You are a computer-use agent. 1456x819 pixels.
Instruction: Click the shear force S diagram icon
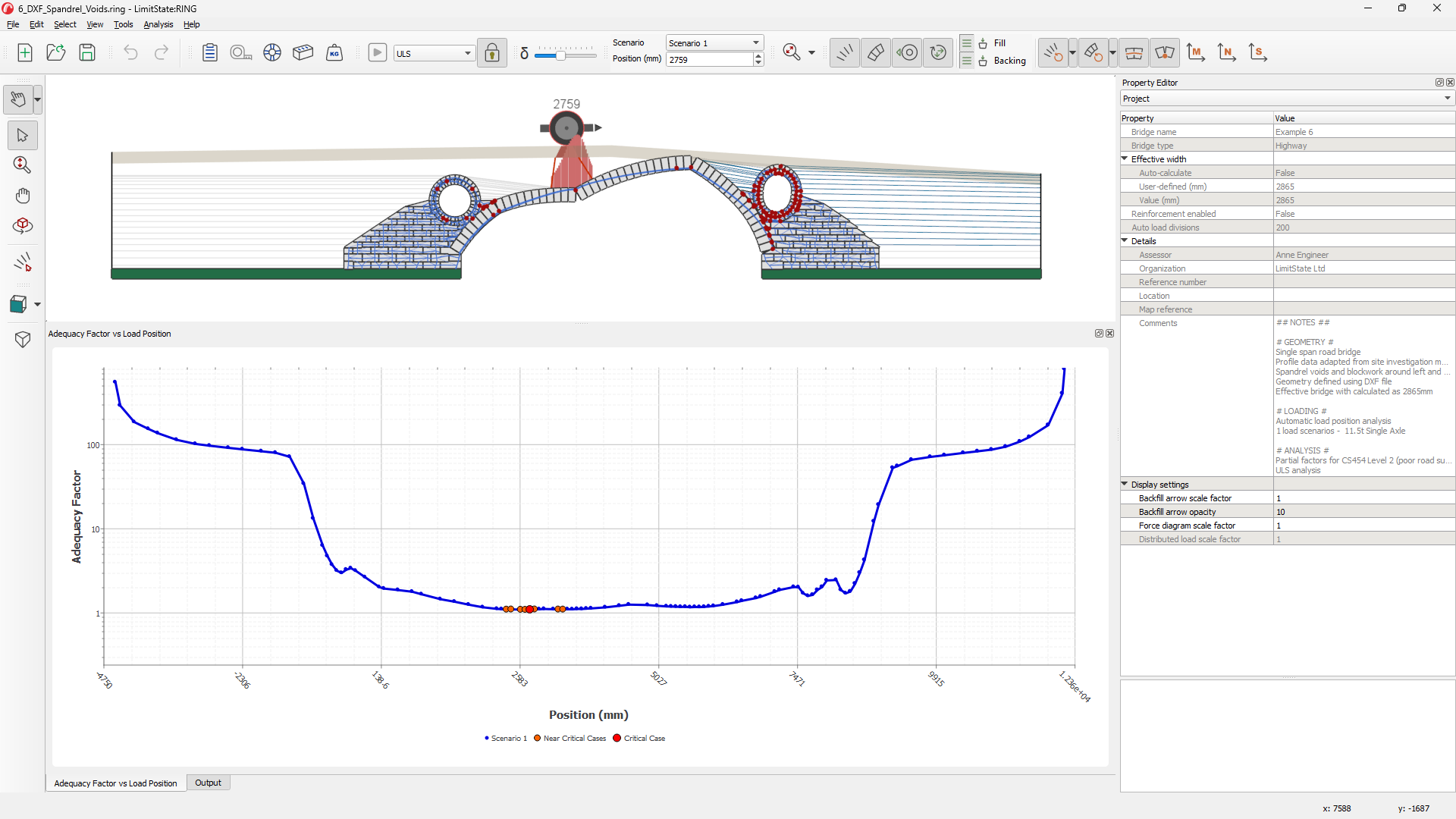point(1258,52)
